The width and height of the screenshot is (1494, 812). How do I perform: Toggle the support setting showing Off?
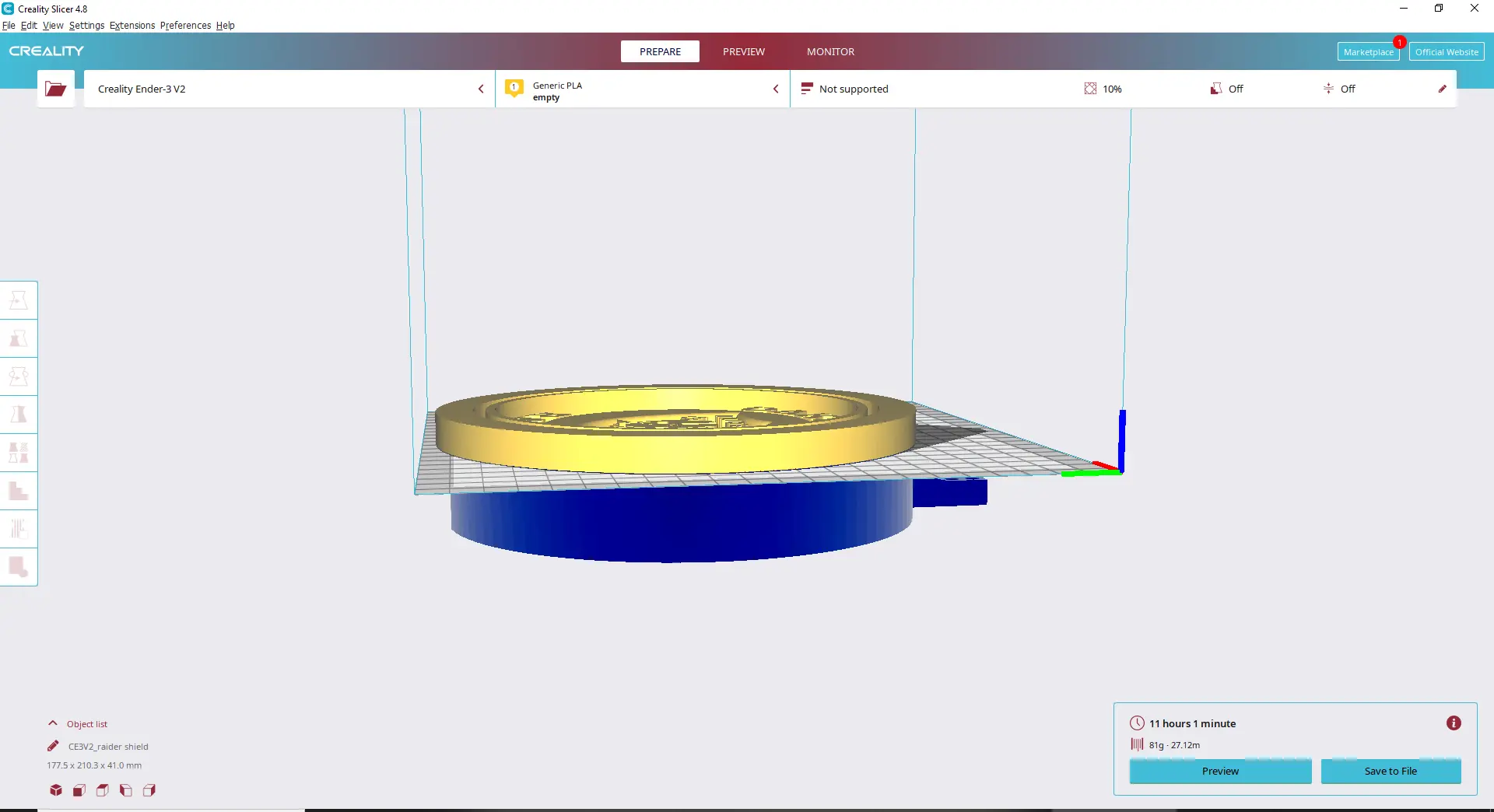pos(1226,89)
